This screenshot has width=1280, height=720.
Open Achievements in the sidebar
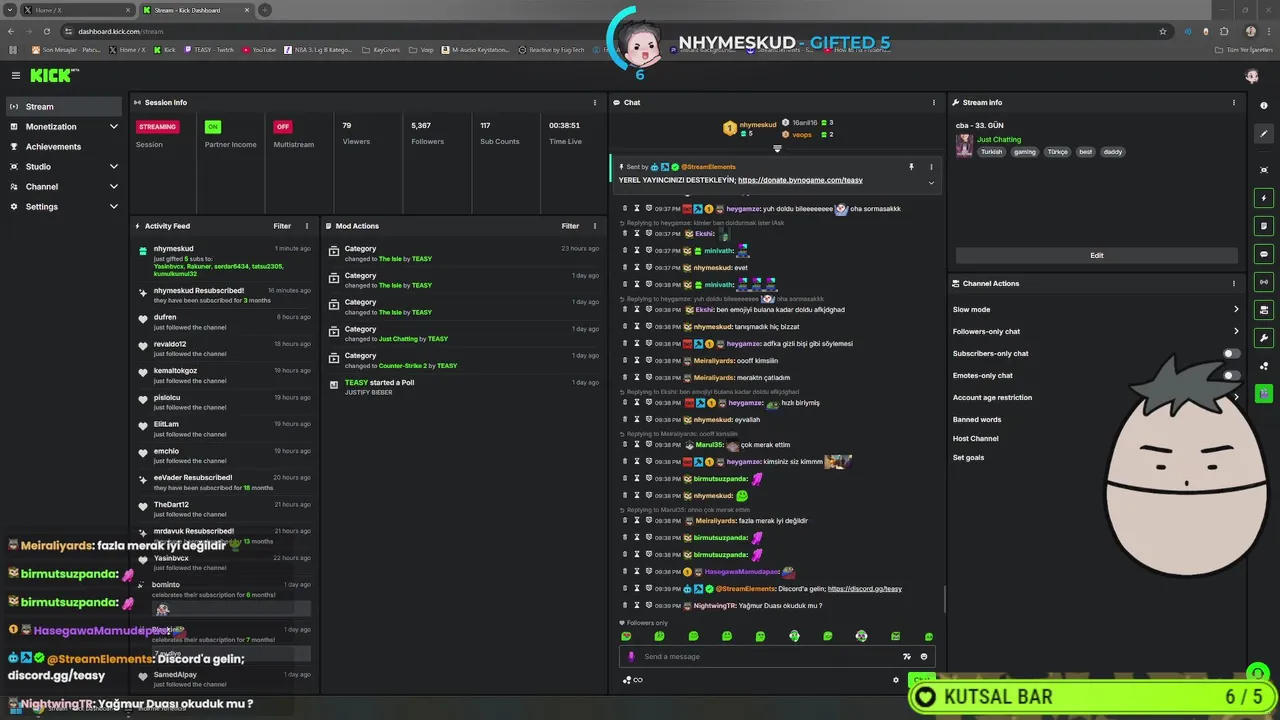[64, 147]
